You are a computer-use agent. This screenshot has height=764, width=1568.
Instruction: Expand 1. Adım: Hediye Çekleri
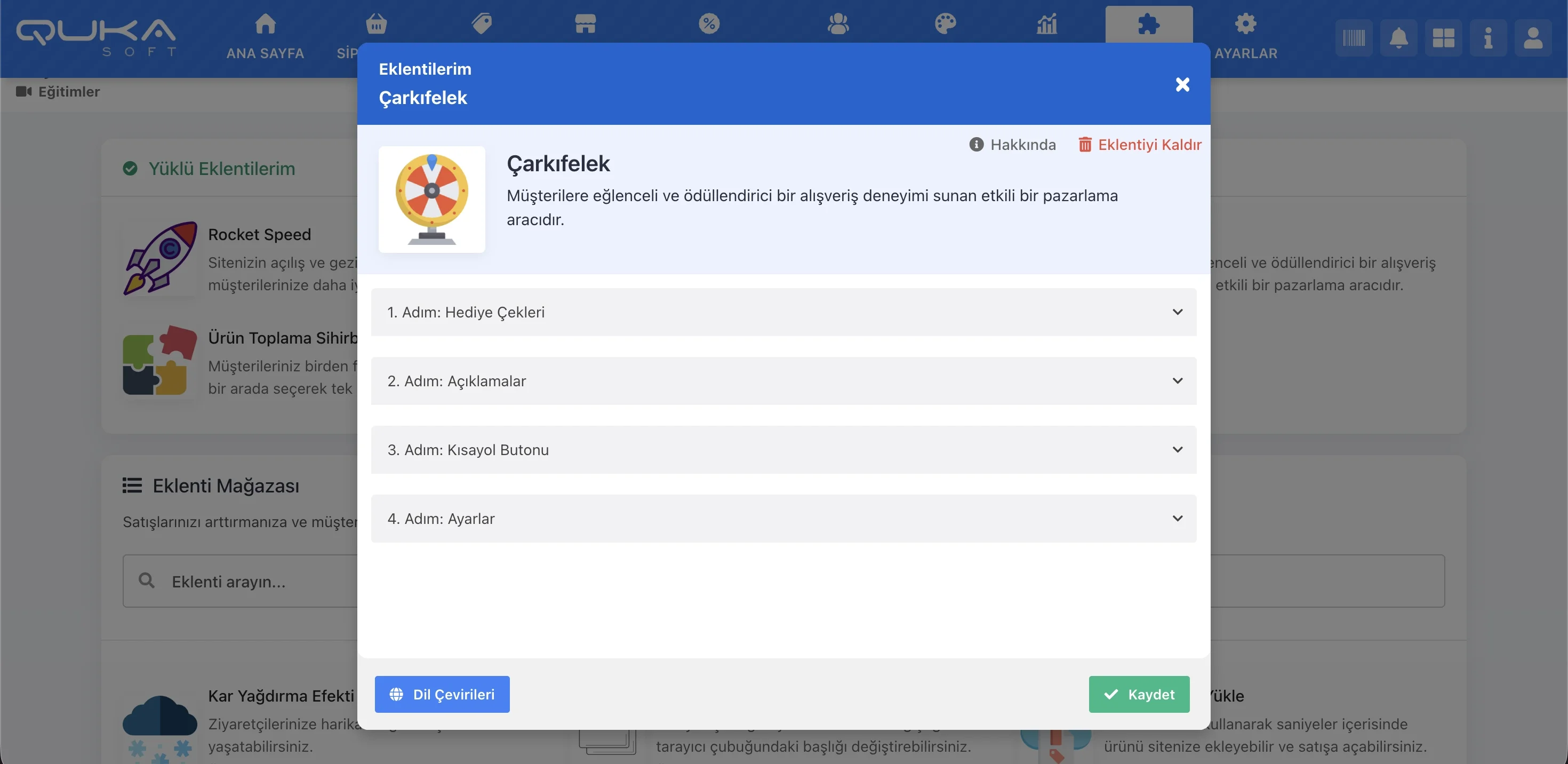point(783,312)
